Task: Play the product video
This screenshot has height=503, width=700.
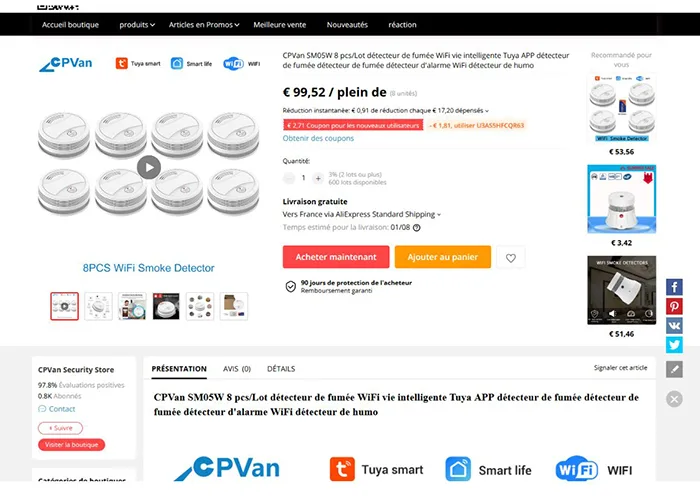Action: click(149, 167)
